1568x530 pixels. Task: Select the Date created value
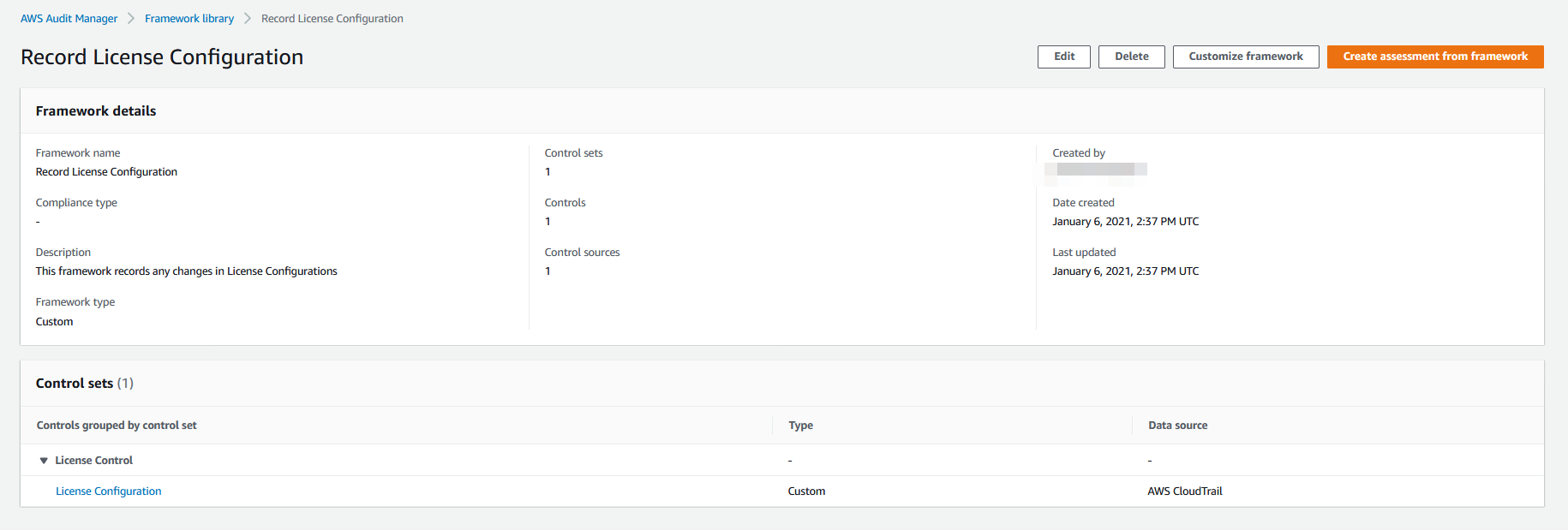[x=1126, y=222]
